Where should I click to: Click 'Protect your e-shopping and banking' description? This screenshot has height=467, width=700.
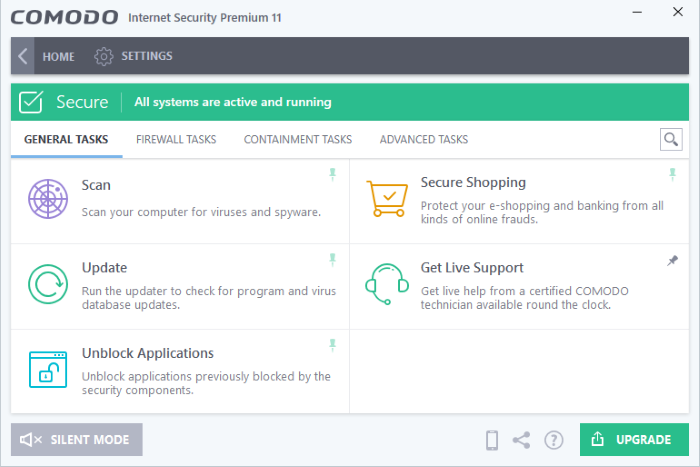tap(542, 213)
